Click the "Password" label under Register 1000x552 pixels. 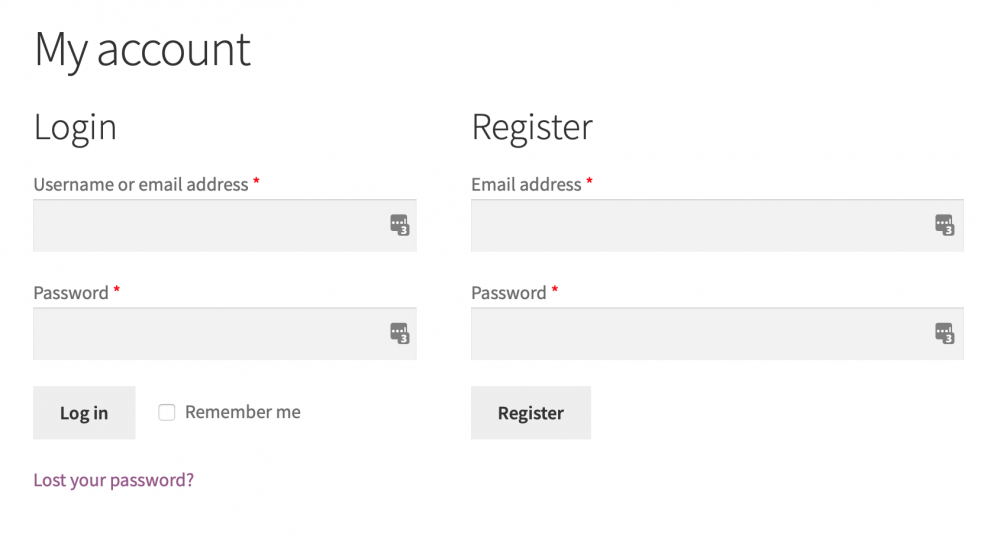tap(509, 293)
